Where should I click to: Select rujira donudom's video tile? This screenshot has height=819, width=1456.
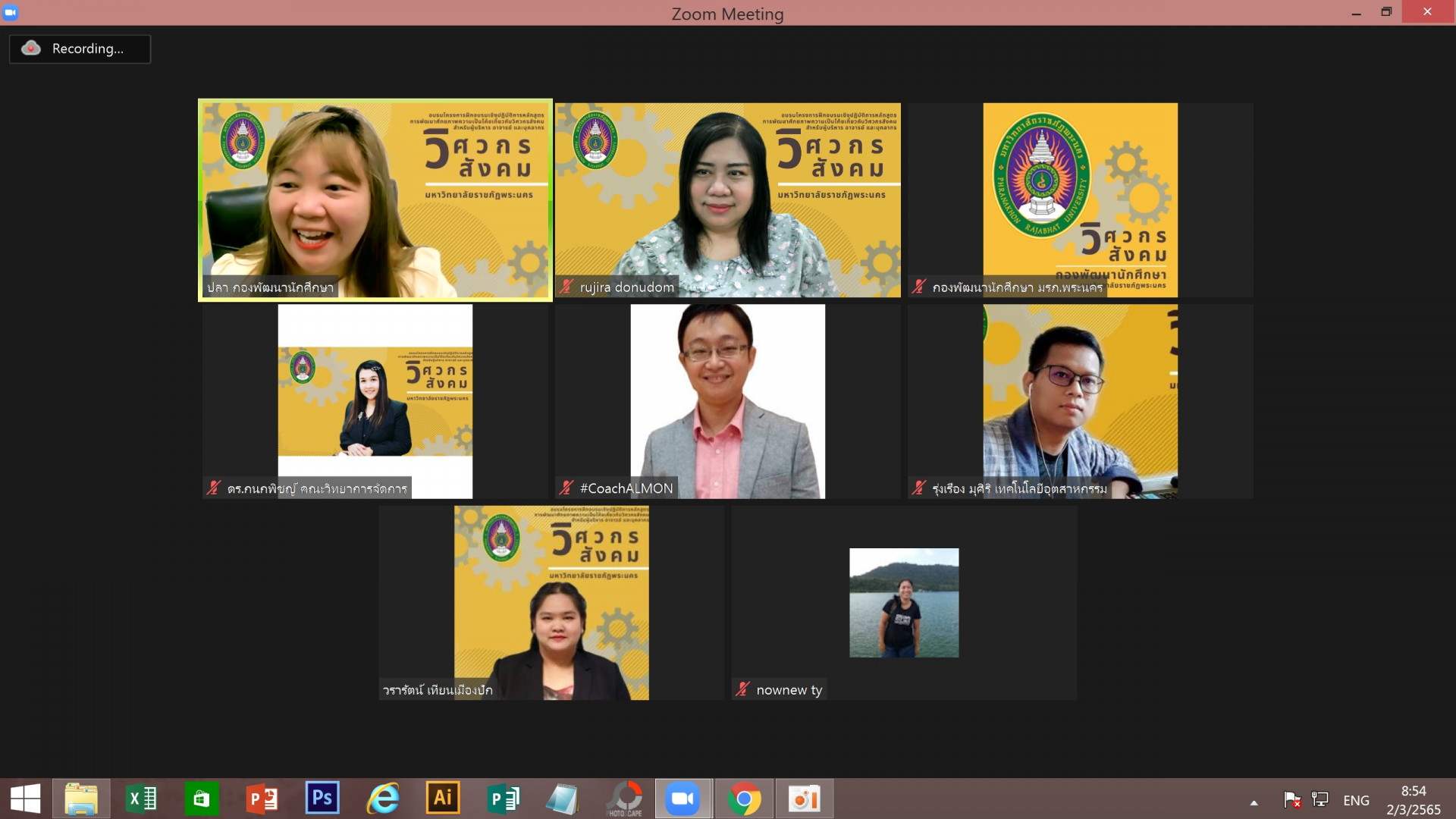(x=728, y=200)
